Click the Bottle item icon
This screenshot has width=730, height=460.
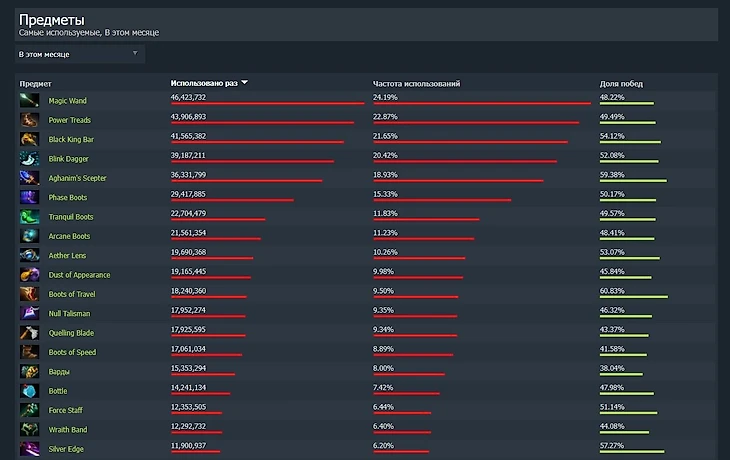29,391
